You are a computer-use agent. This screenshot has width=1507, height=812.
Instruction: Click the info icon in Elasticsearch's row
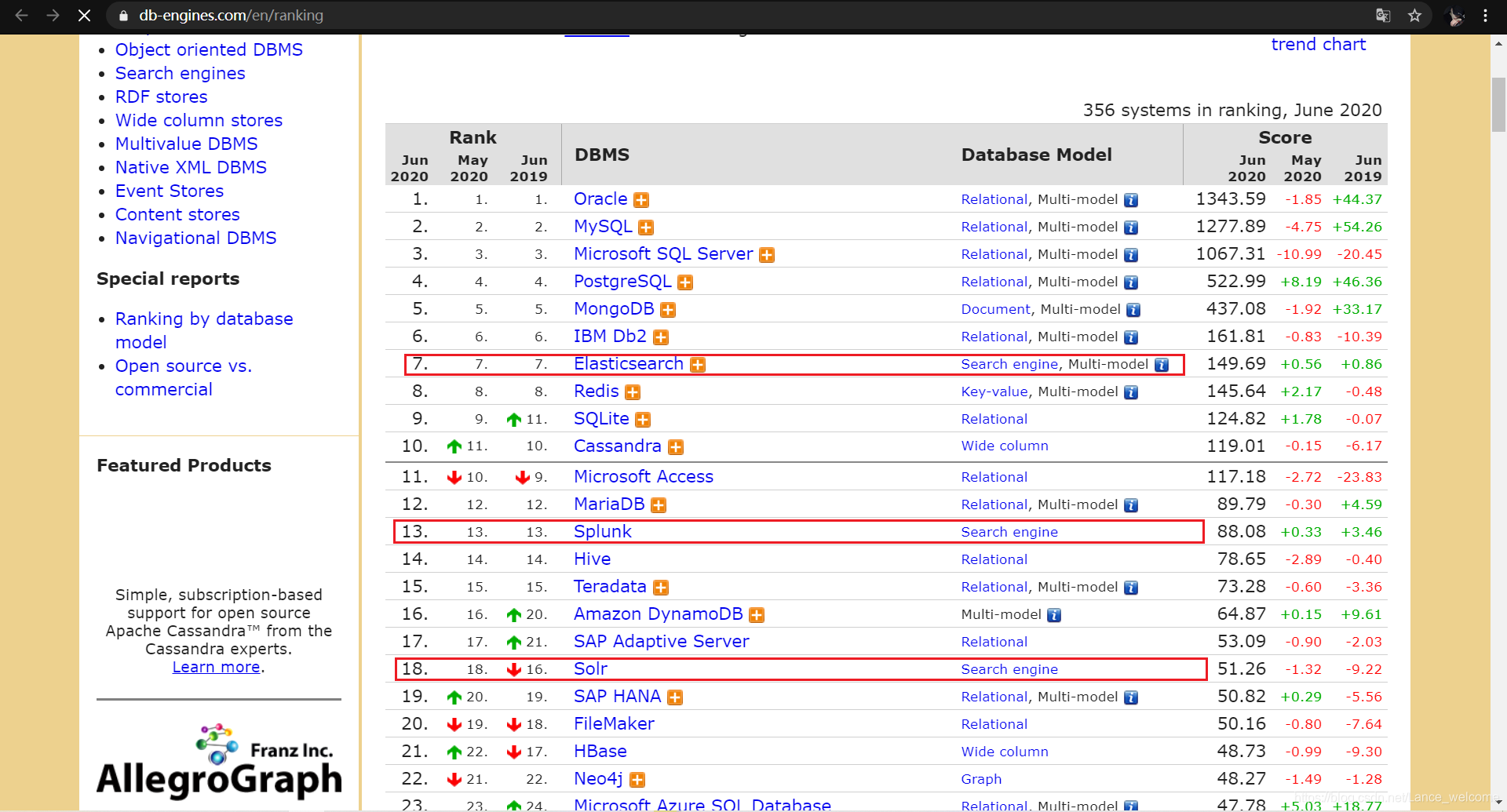click(1162, 365)
